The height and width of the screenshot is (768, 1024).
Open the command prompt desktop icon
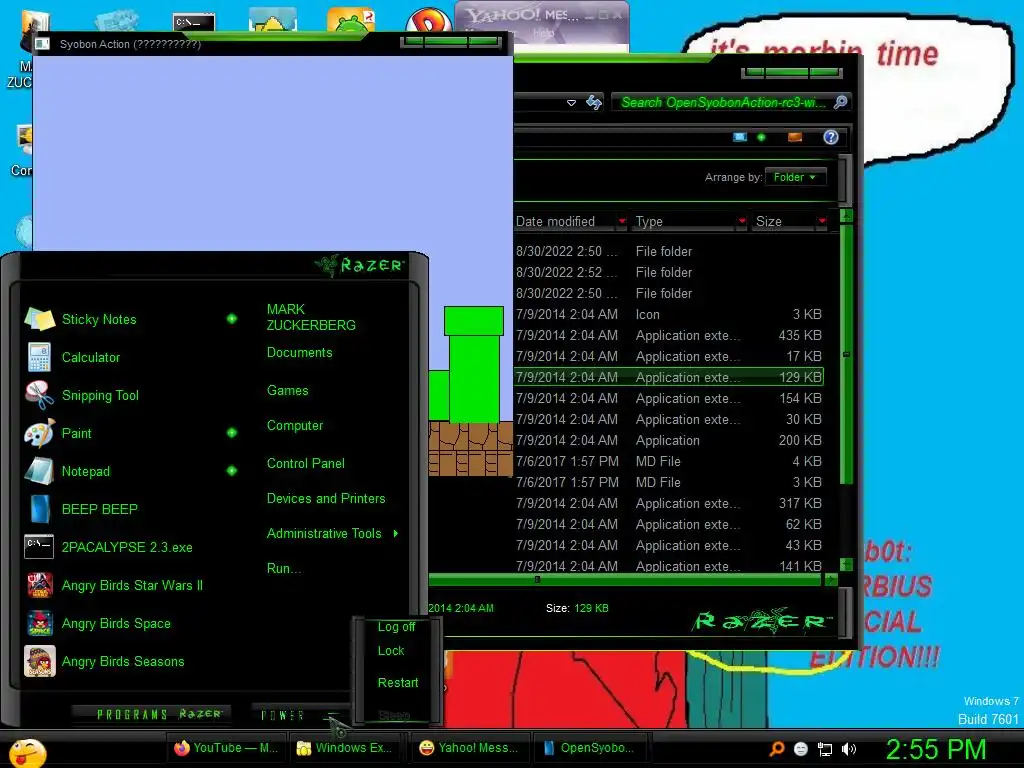point(194,22)
